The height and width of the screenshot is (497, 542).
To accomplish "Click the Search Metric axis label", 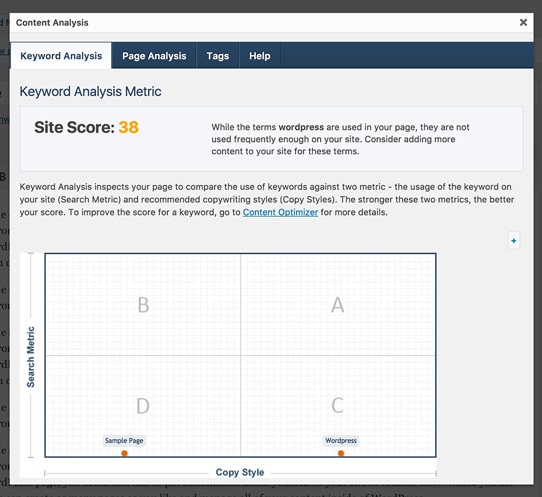I will coord(31,357).
